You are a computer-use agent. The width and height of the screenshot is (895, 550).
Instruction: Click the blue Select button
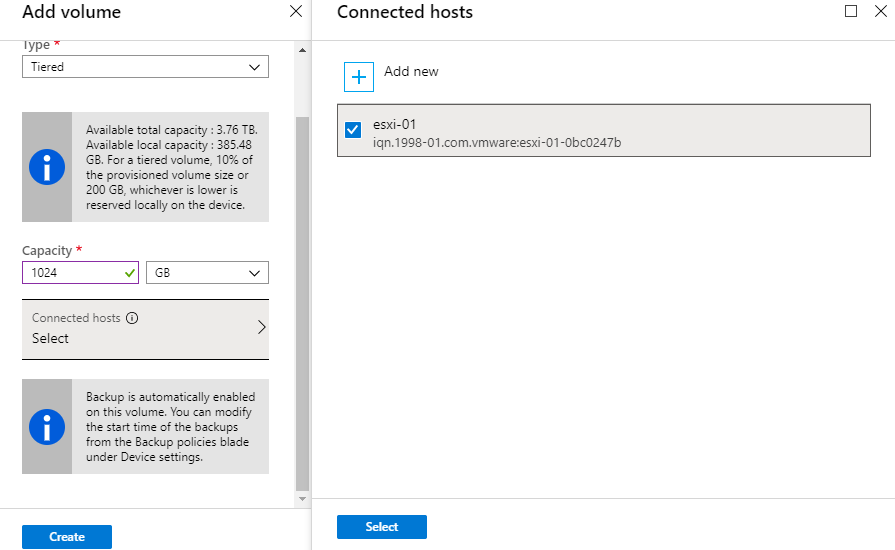(382, 527)
